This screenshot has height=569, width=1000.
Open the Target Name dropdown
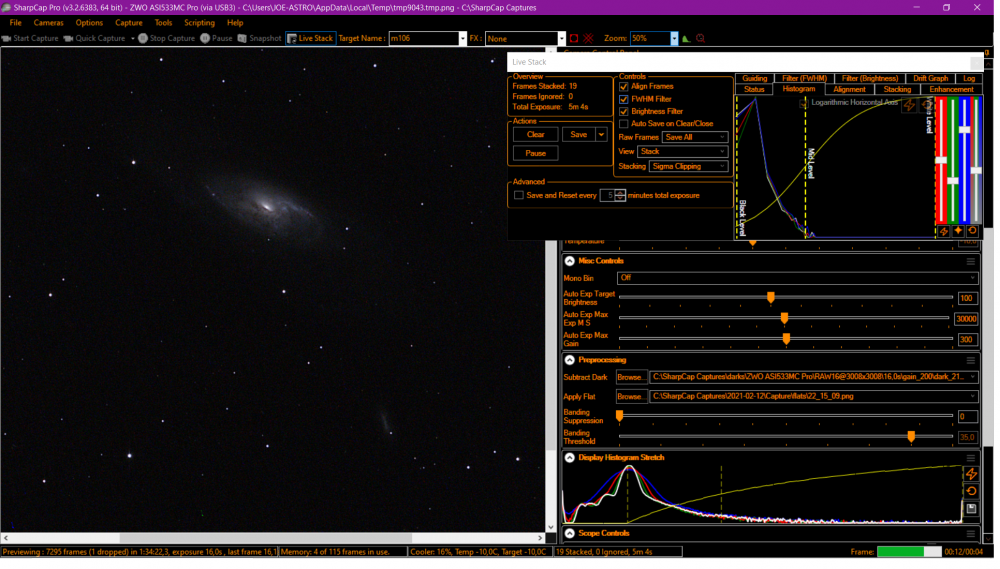coord(462,38)
